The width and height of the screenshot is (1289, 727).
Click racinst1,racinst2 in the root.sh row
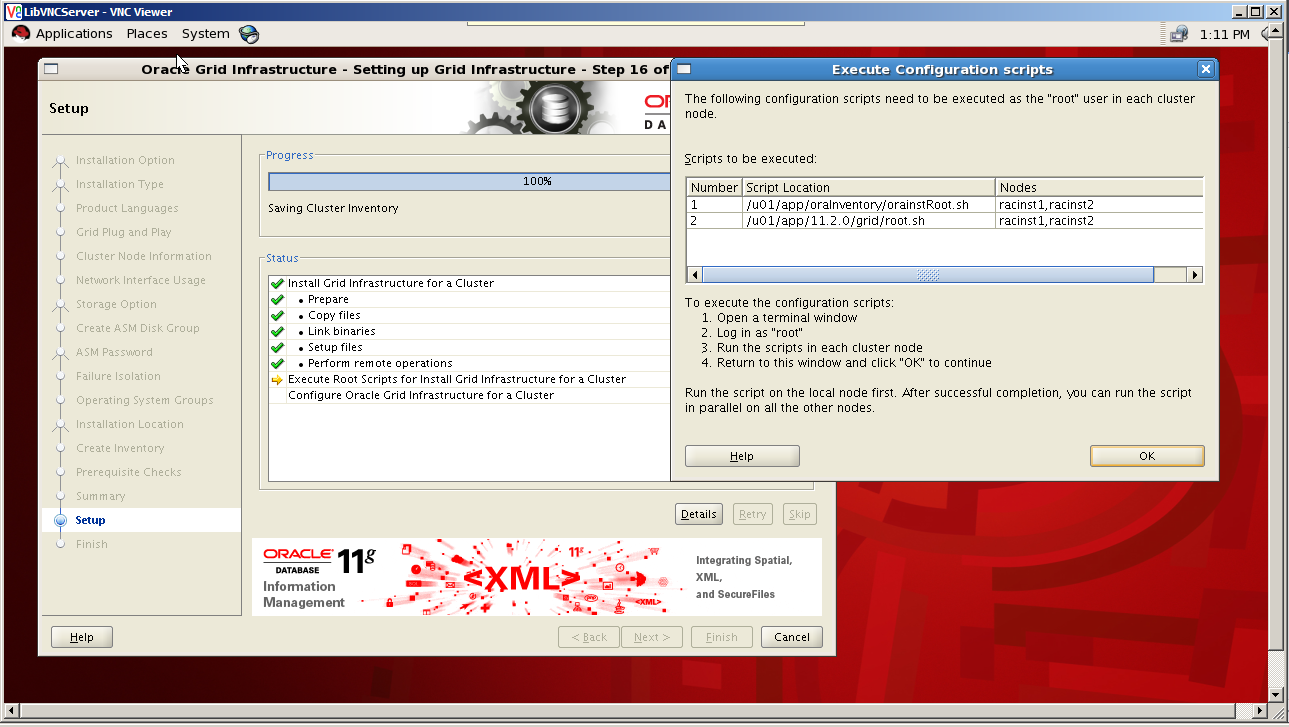click(x=1046, y=220)
